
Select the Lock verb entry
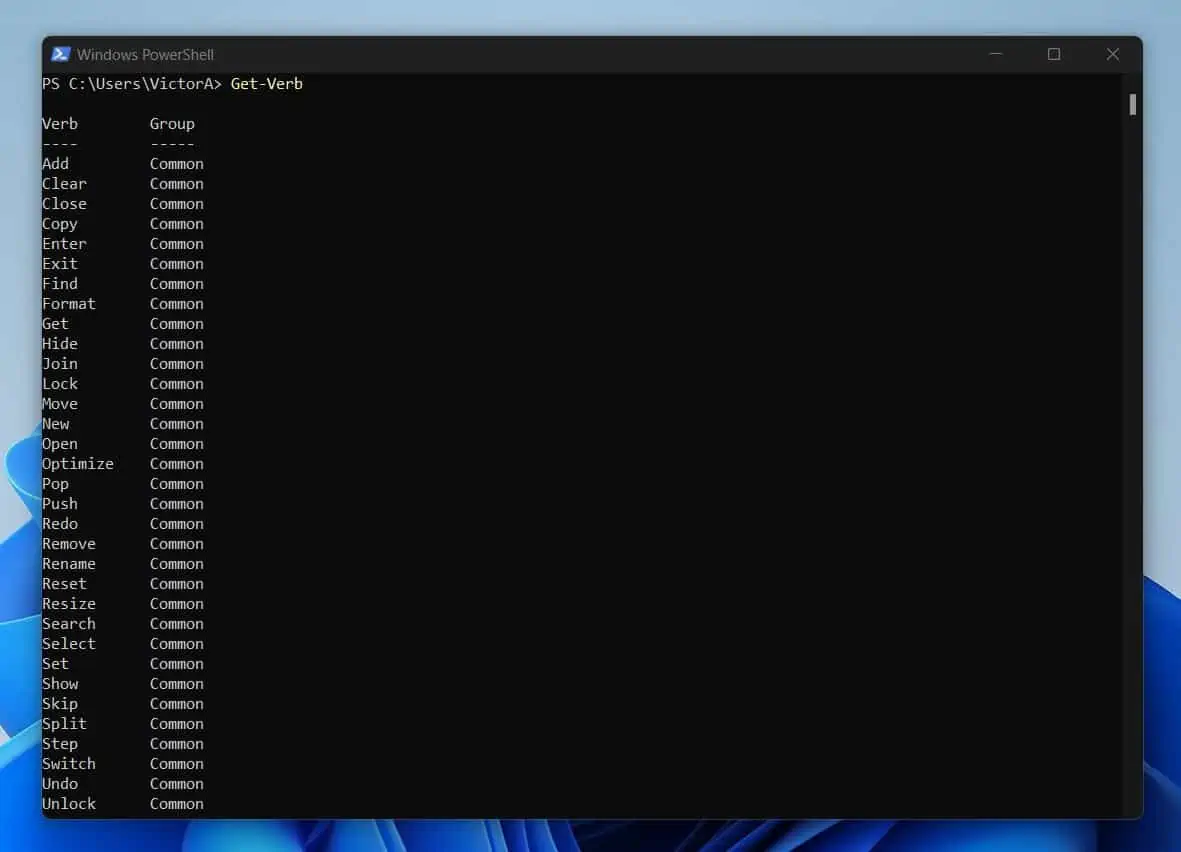tap(60, 383)
